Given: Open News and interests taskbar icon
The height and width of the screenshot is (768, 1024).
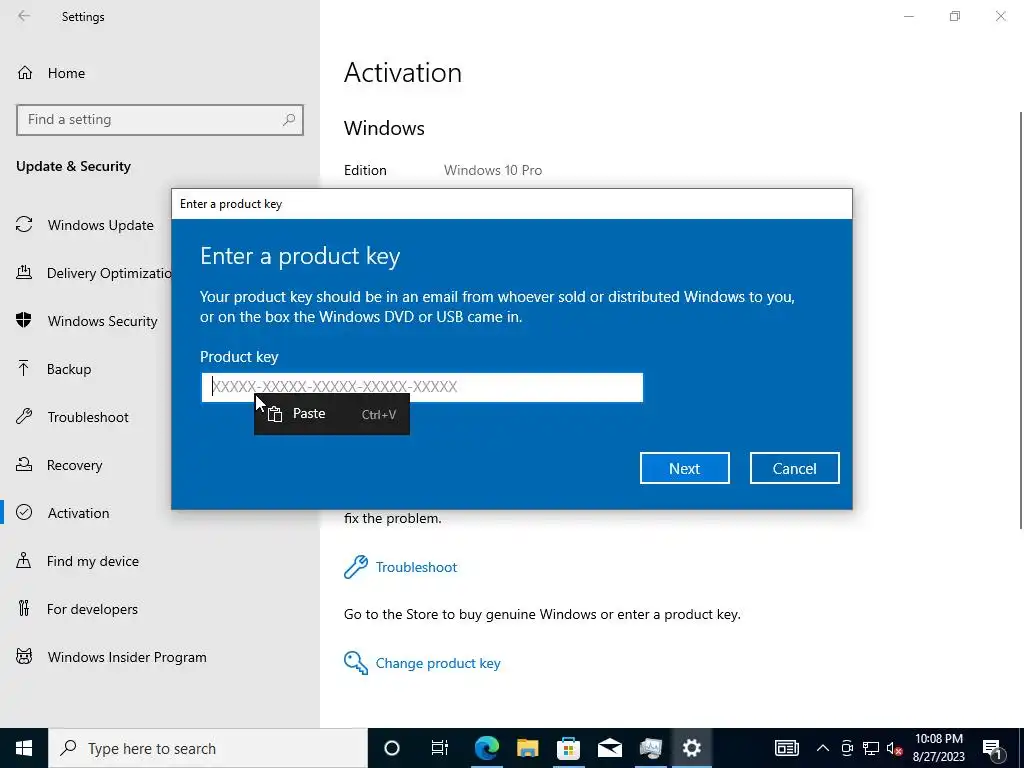Looking at the screenshot, I should [x=786, y=748].
